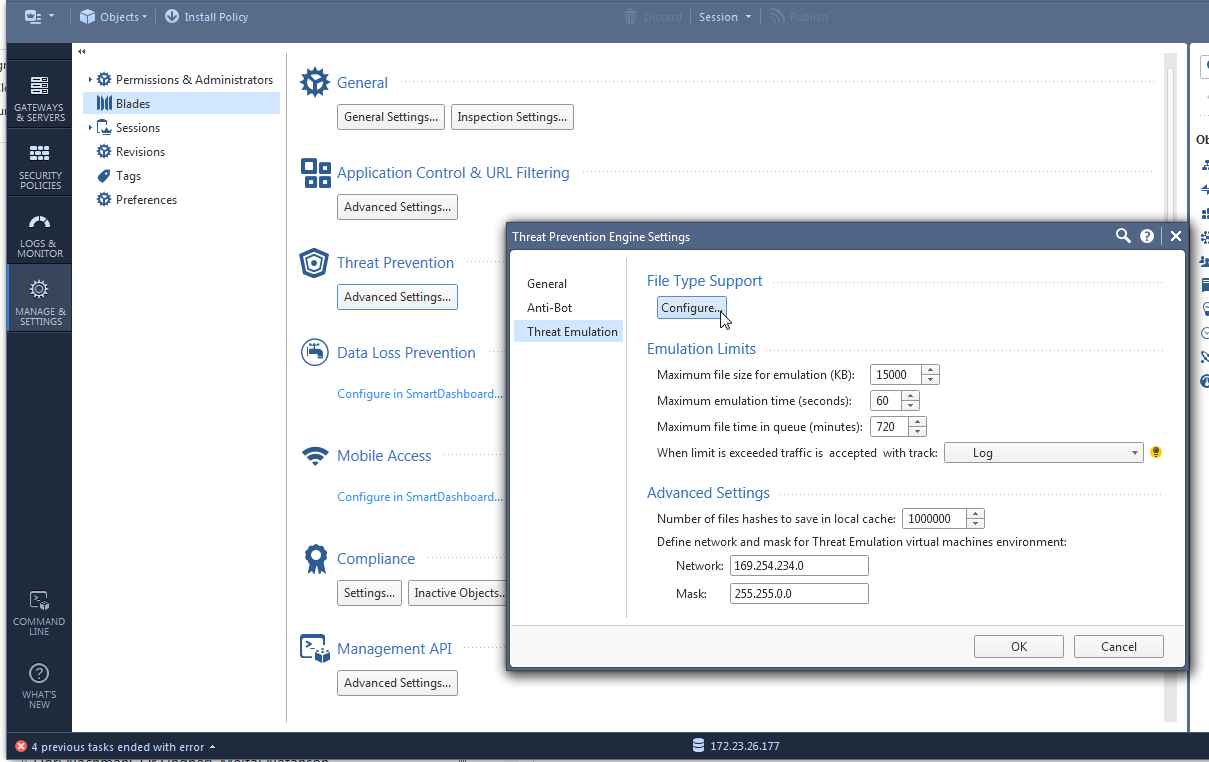This screenshot has height=762, width=1209.
Task: Click Install Policy in the toolbar
Action: [x=206, y=16]
